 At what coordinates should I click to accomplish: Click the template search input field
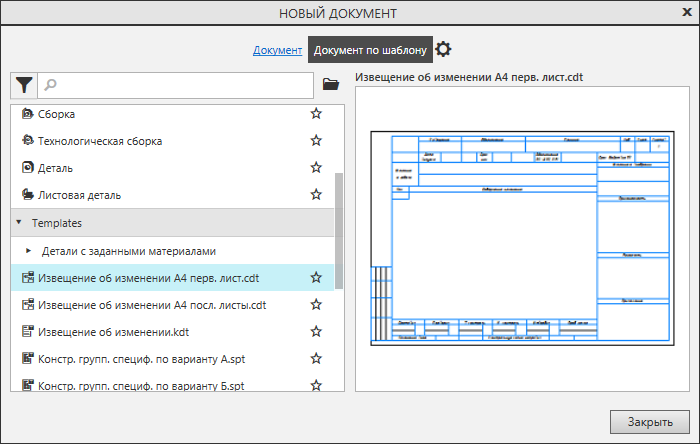(x=190, y=85)
